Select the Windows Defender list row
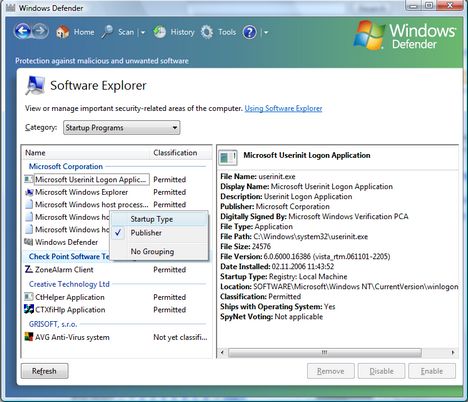468x402 pixels. [x=67, y=242]
